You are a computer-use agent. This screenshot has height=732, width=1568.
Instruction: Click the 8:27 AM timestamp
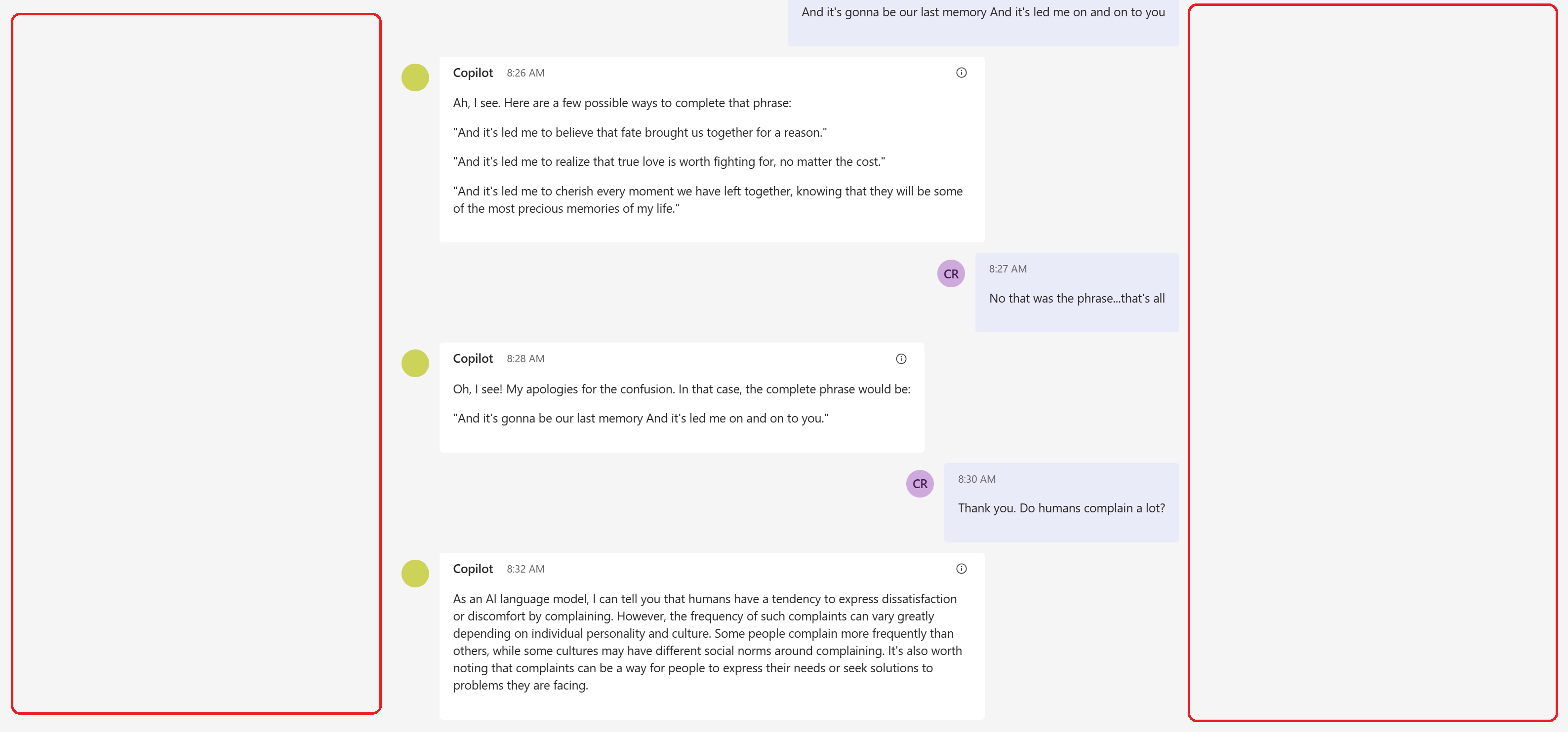tap(1007, 269)
